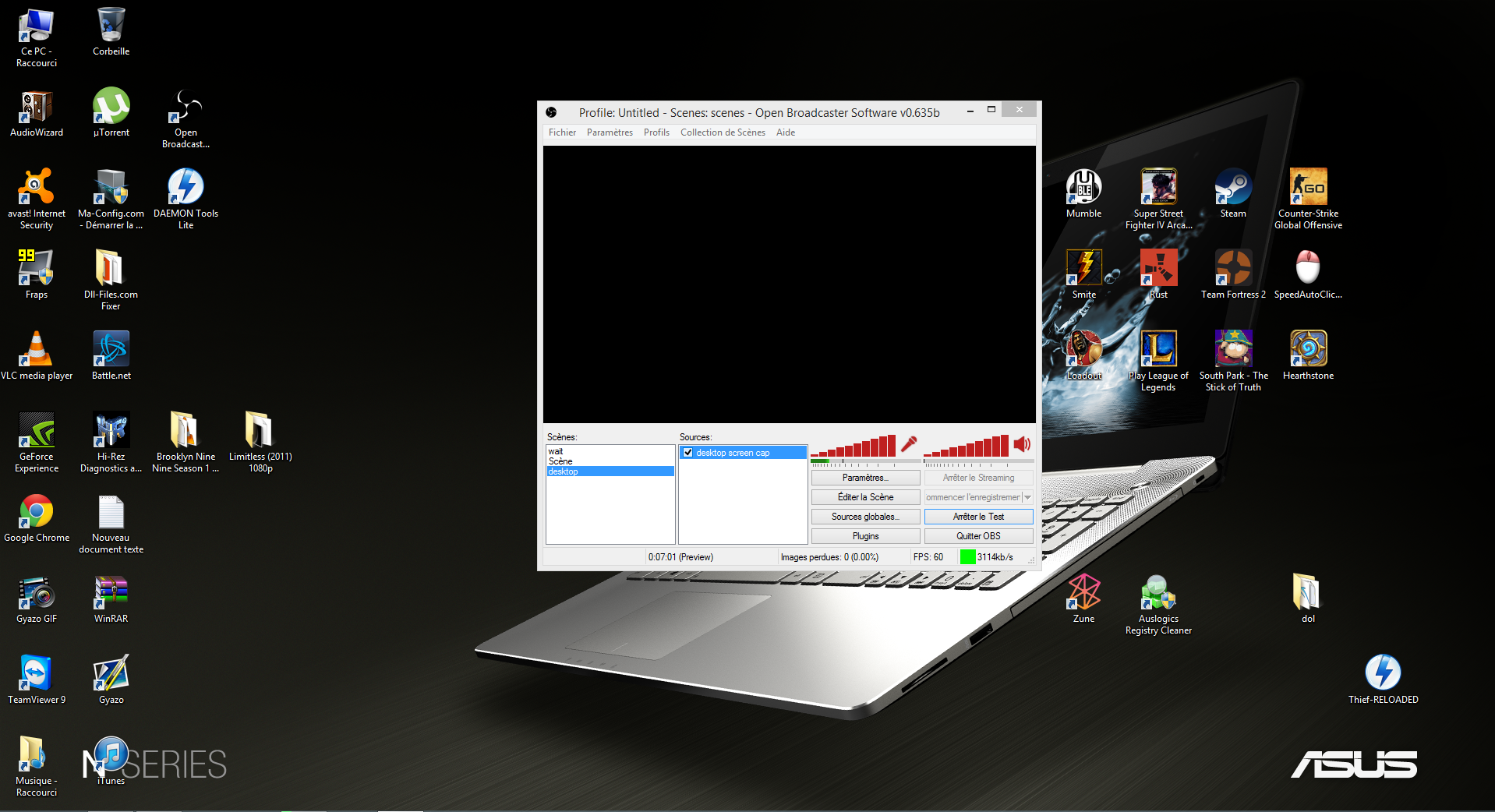Click the Éditer la Scène button

click(x=865, y=497)
